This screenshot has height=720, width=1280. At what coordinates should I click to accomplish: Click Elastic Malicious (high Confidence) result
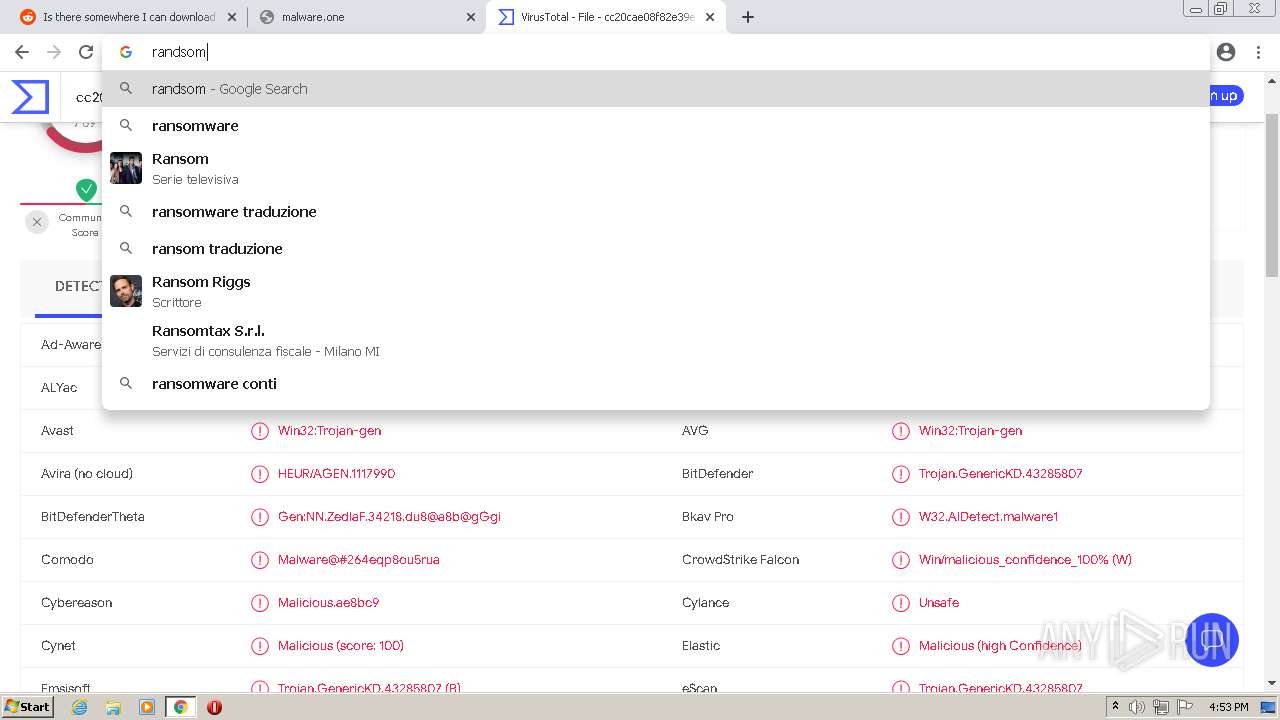(1000, 646)
